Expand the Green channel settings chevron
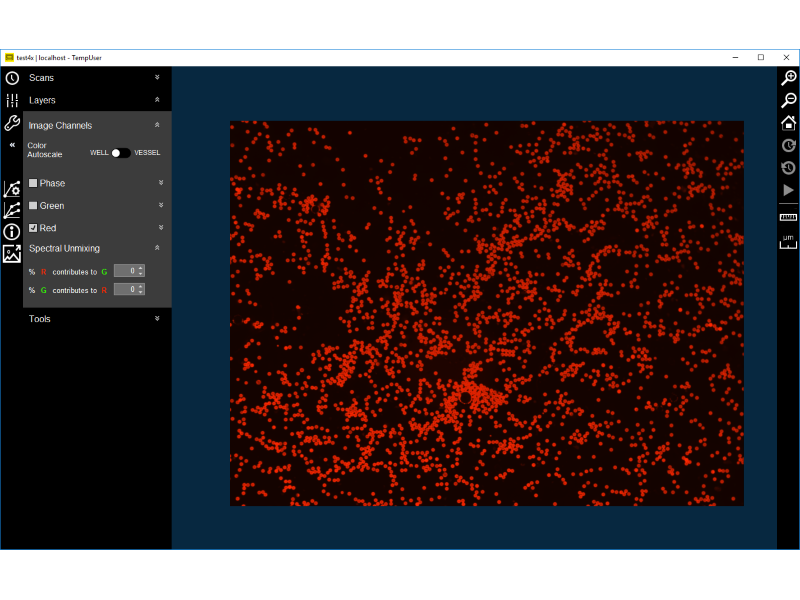The width and height of the screenshot is (800, 600). click(161, 205)
